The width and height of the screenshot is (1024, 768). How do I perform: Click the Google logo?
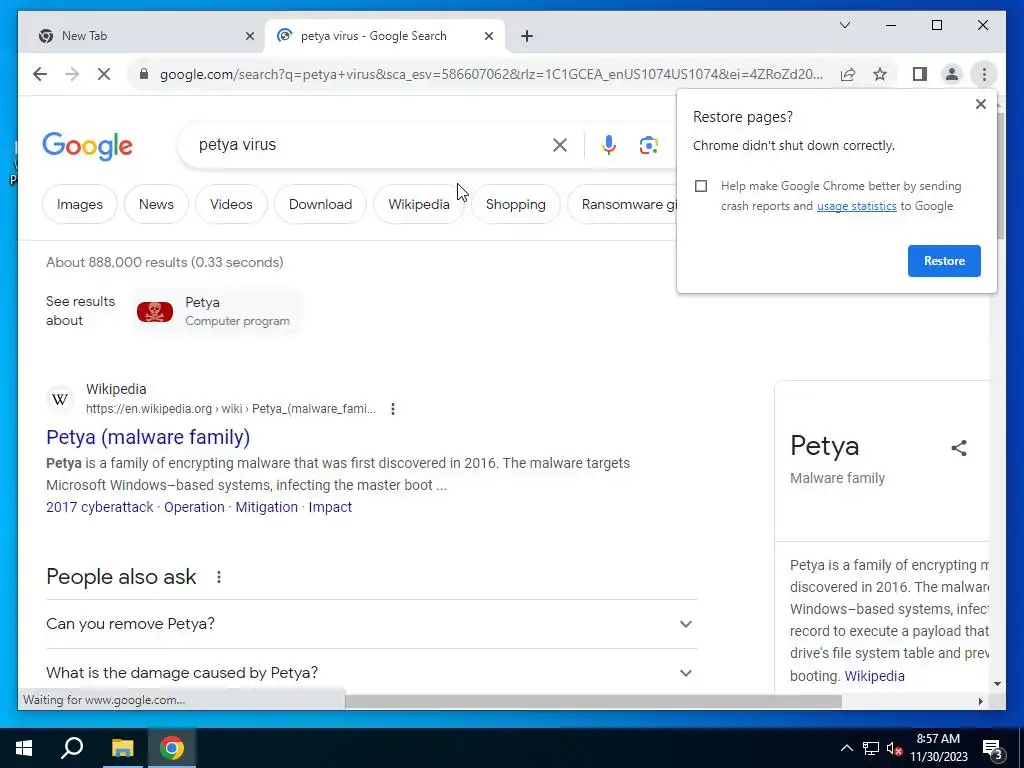pos(88,146)
